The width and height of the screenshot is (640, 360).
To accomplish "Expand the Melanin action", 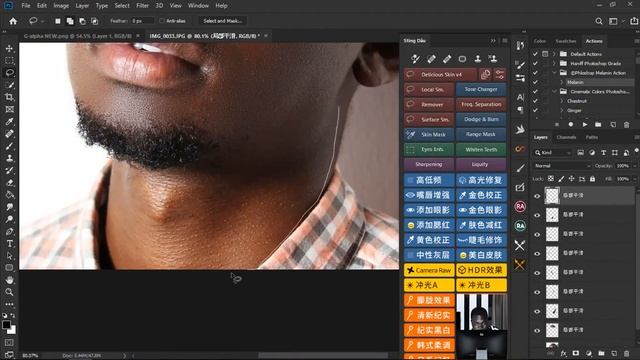I will click(x=562, y=82).
